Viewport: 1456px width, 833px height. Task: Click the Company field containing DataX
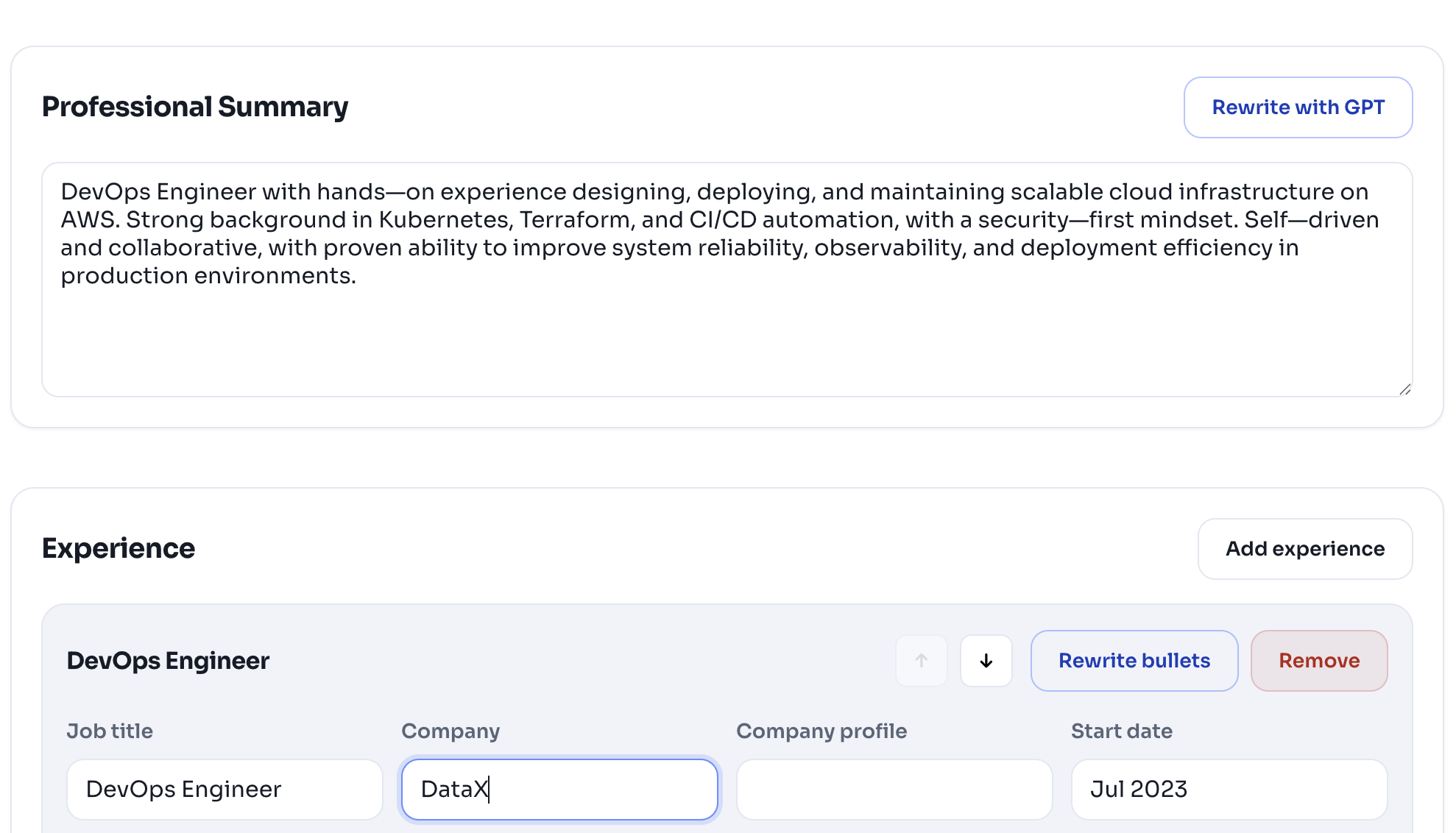(559, 790)
